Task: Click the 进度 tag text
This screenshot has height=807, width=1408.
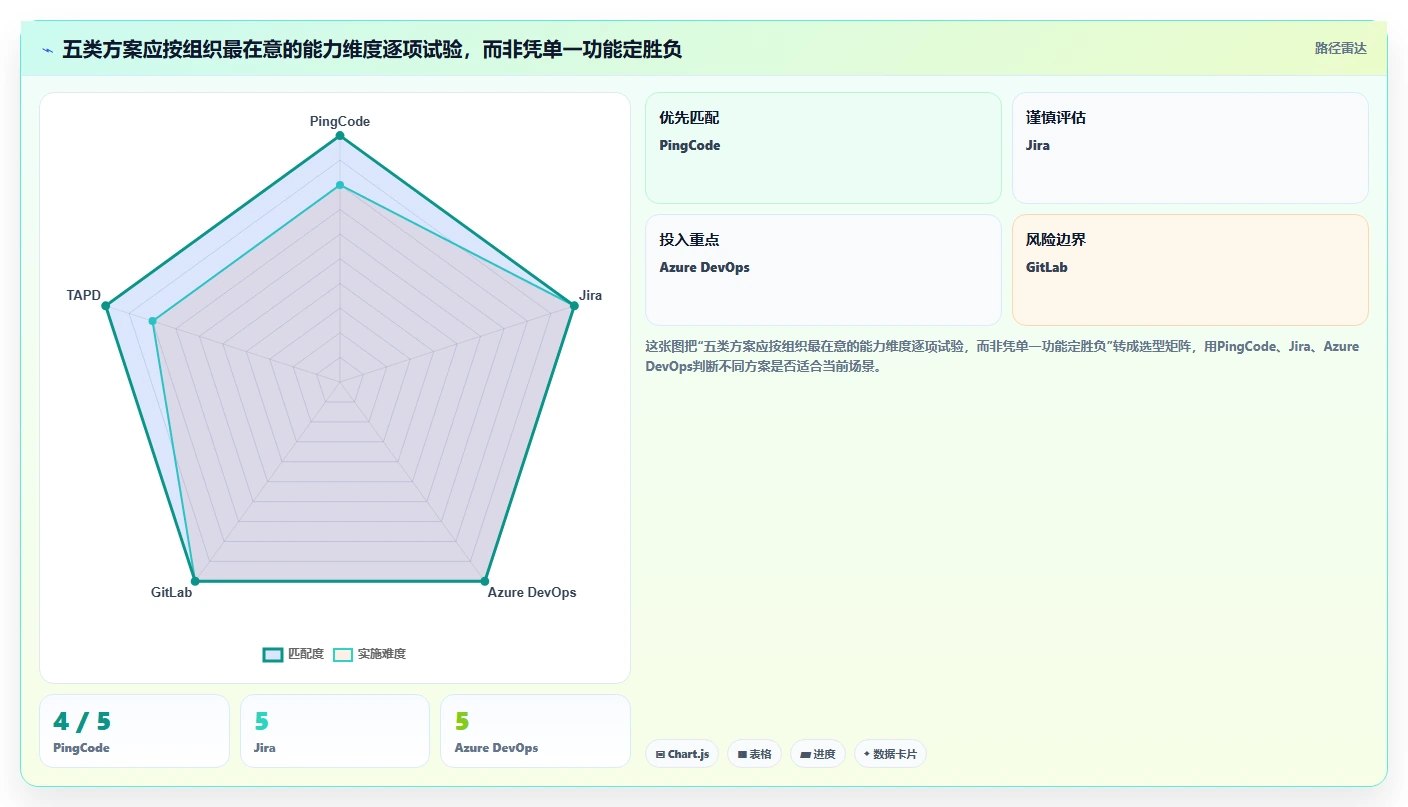Action: pos(824,754)
